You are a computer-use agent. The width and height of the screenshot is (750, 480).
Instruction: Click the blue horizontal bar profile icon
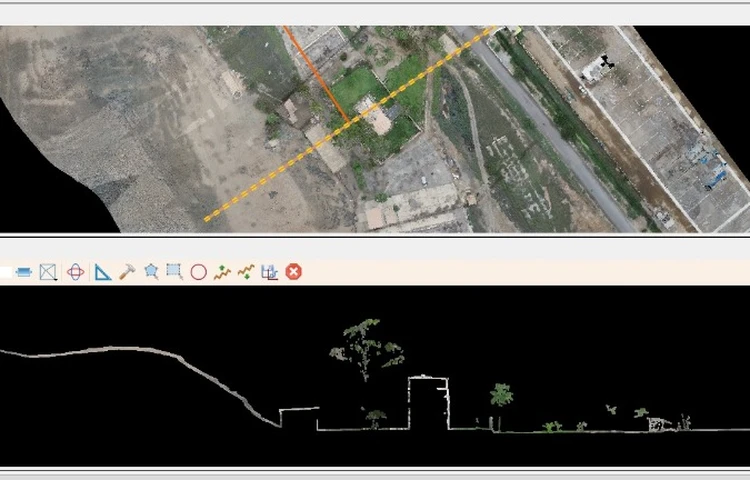pos(24,272)
